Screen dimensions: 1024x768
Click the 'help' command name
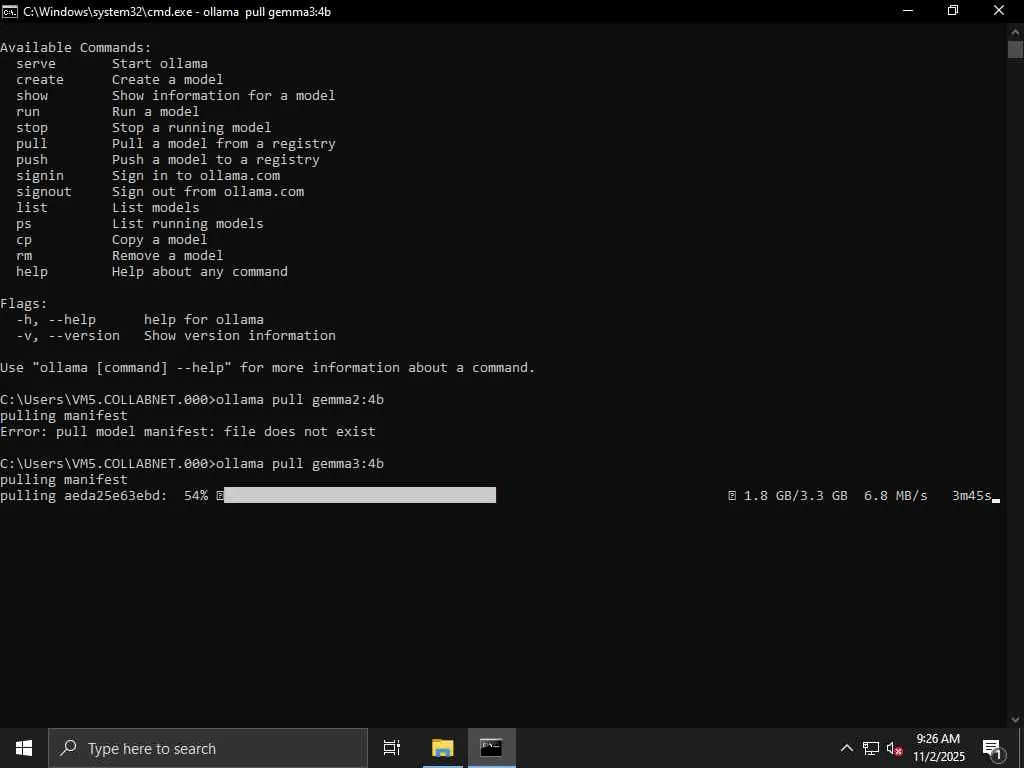coord(32,272)
